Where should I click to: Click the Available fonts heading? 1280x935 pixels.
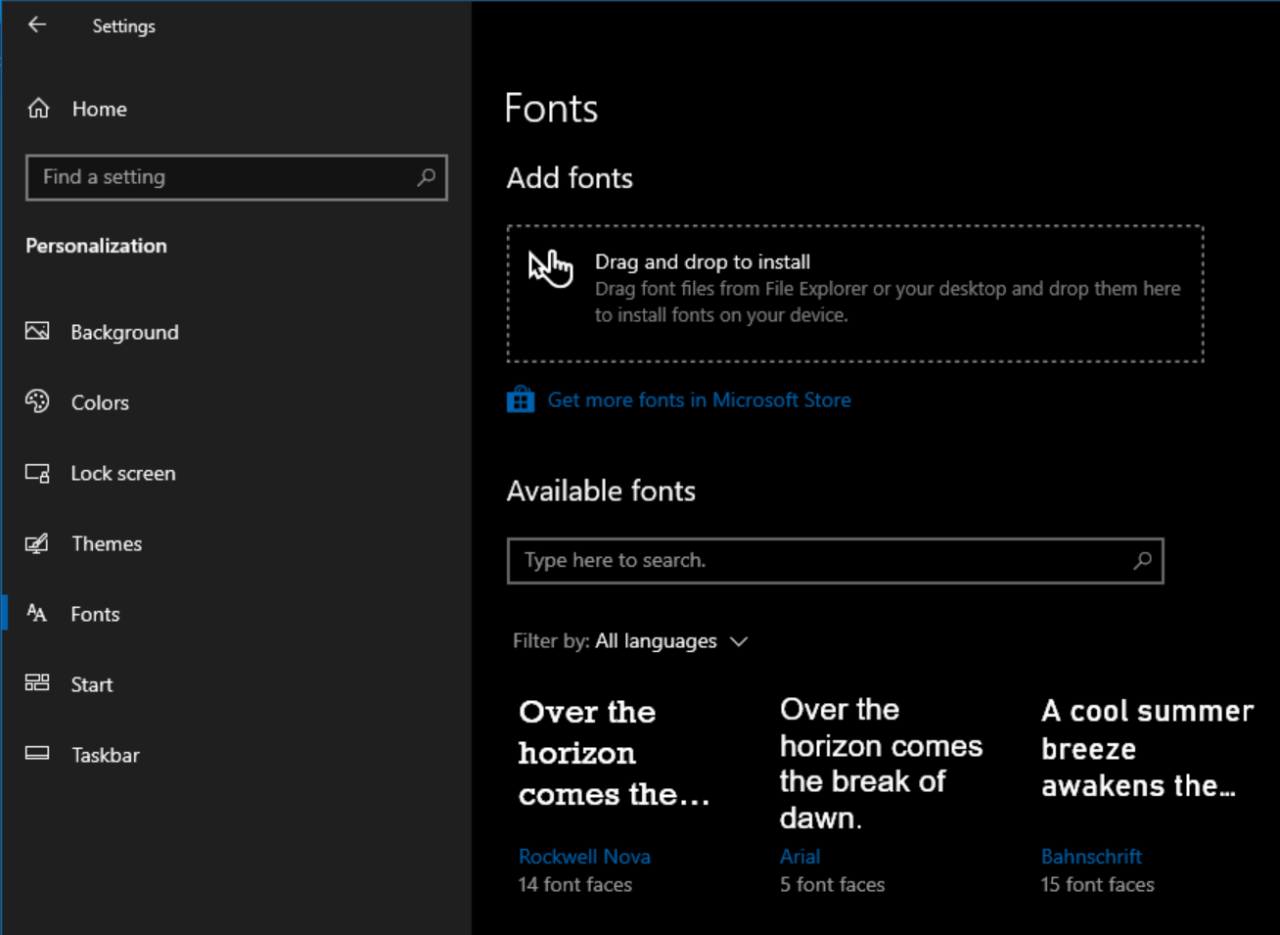point(601,491)
